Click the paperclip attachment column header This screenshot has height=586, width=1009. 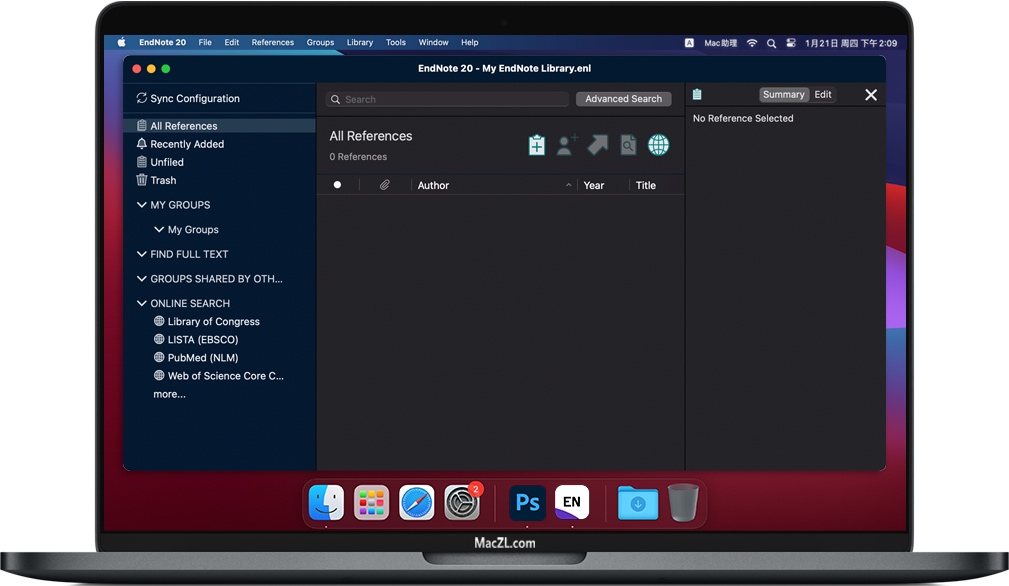tap(385, 185)
